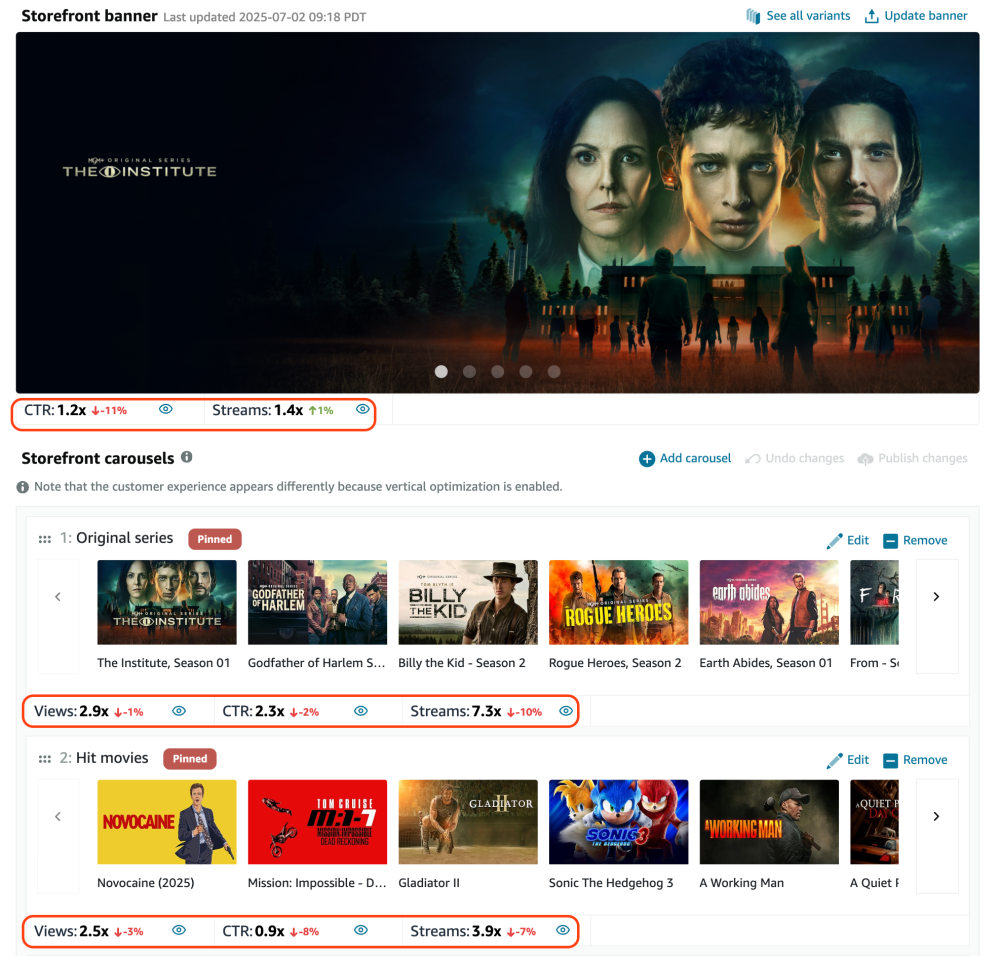Click The Institute storefront banner image

coord(497,212)
